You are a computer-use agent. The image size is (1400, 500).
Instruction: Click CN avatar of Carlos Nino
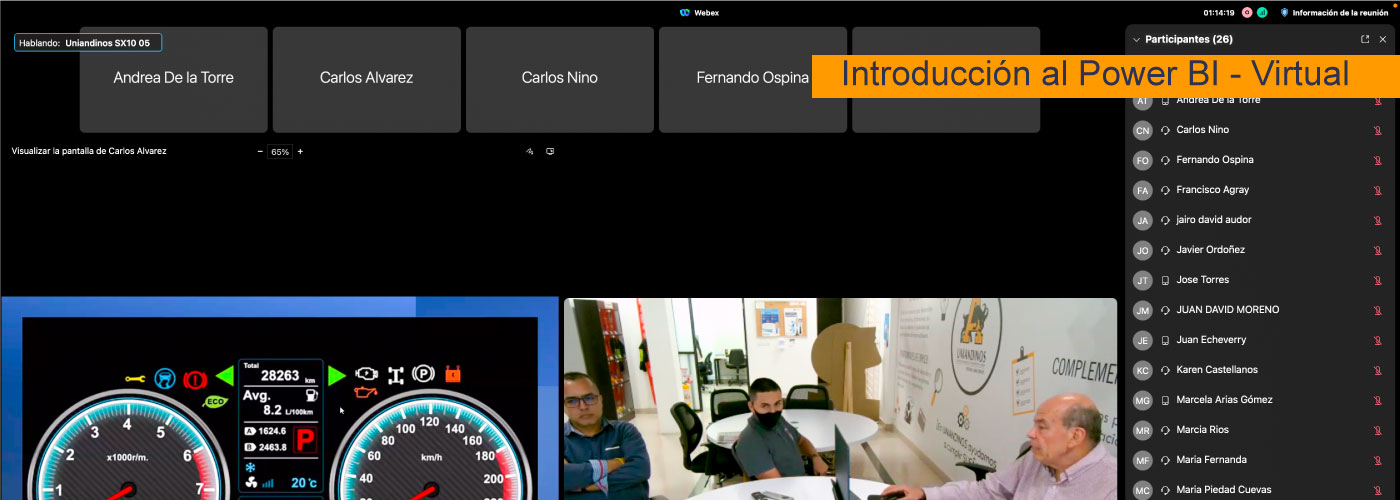(1143, 130)
